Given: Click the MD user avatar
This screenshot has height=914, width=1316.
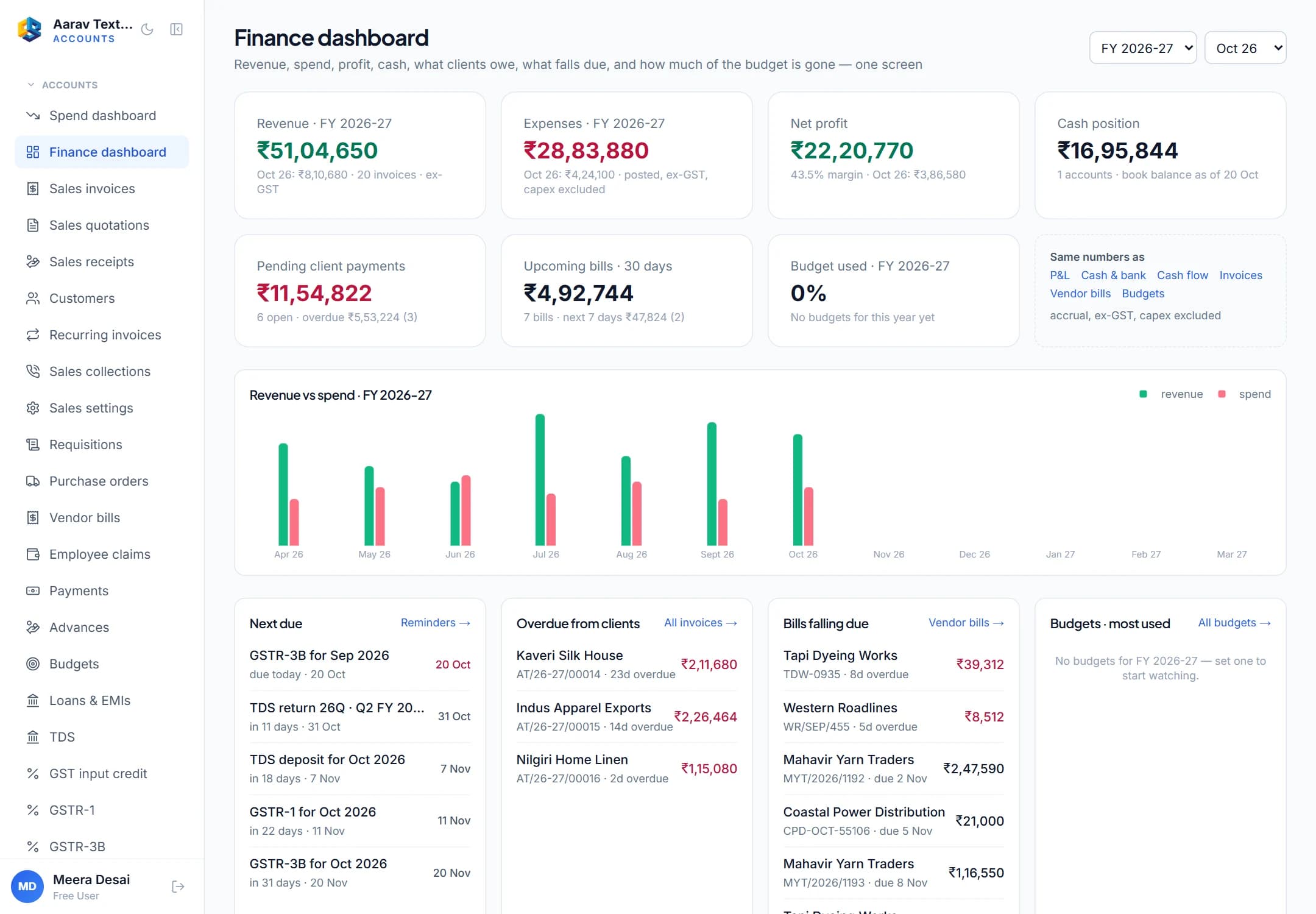Looking at the screenshot, I should pos(27,887).
